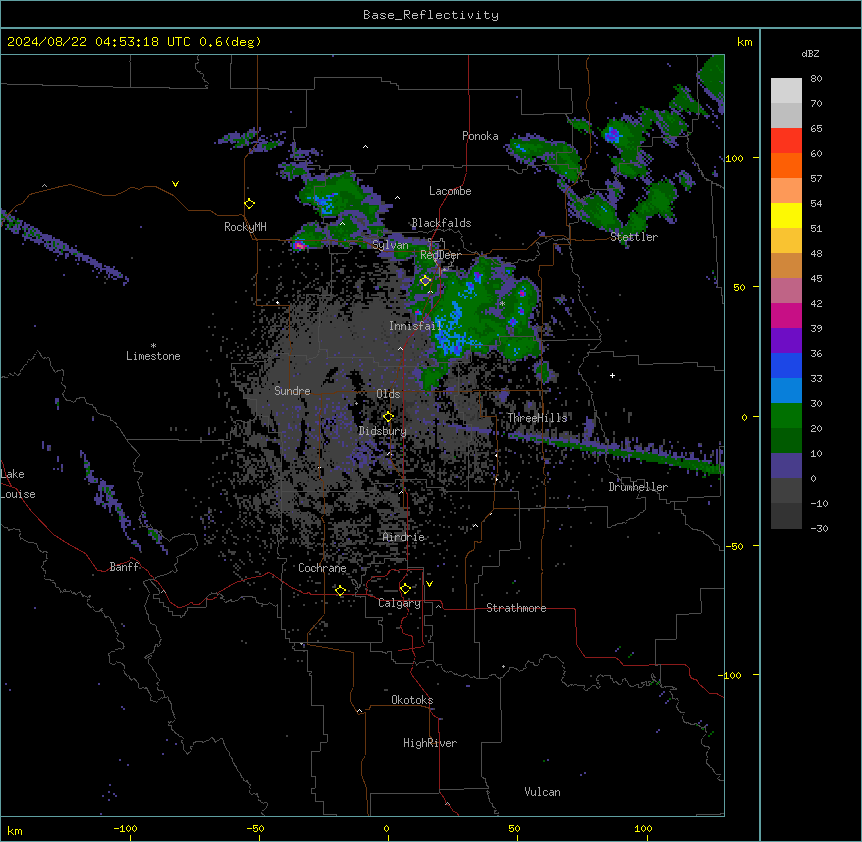Screen dimensions: 862x842
Task: Click the yellow diamond marker beside RockyMH
Action: coord(250,204)
